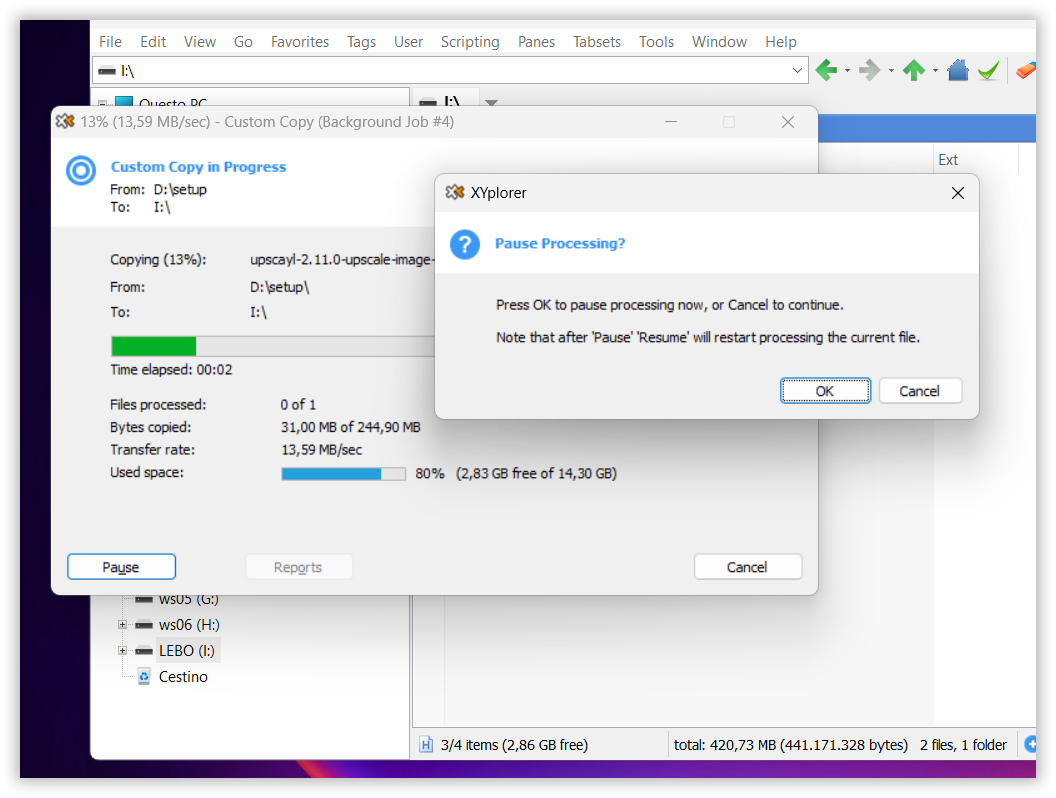Open the Help menu
The image size is (1056, 798).
pyautogui.click(x=781, y=42)
